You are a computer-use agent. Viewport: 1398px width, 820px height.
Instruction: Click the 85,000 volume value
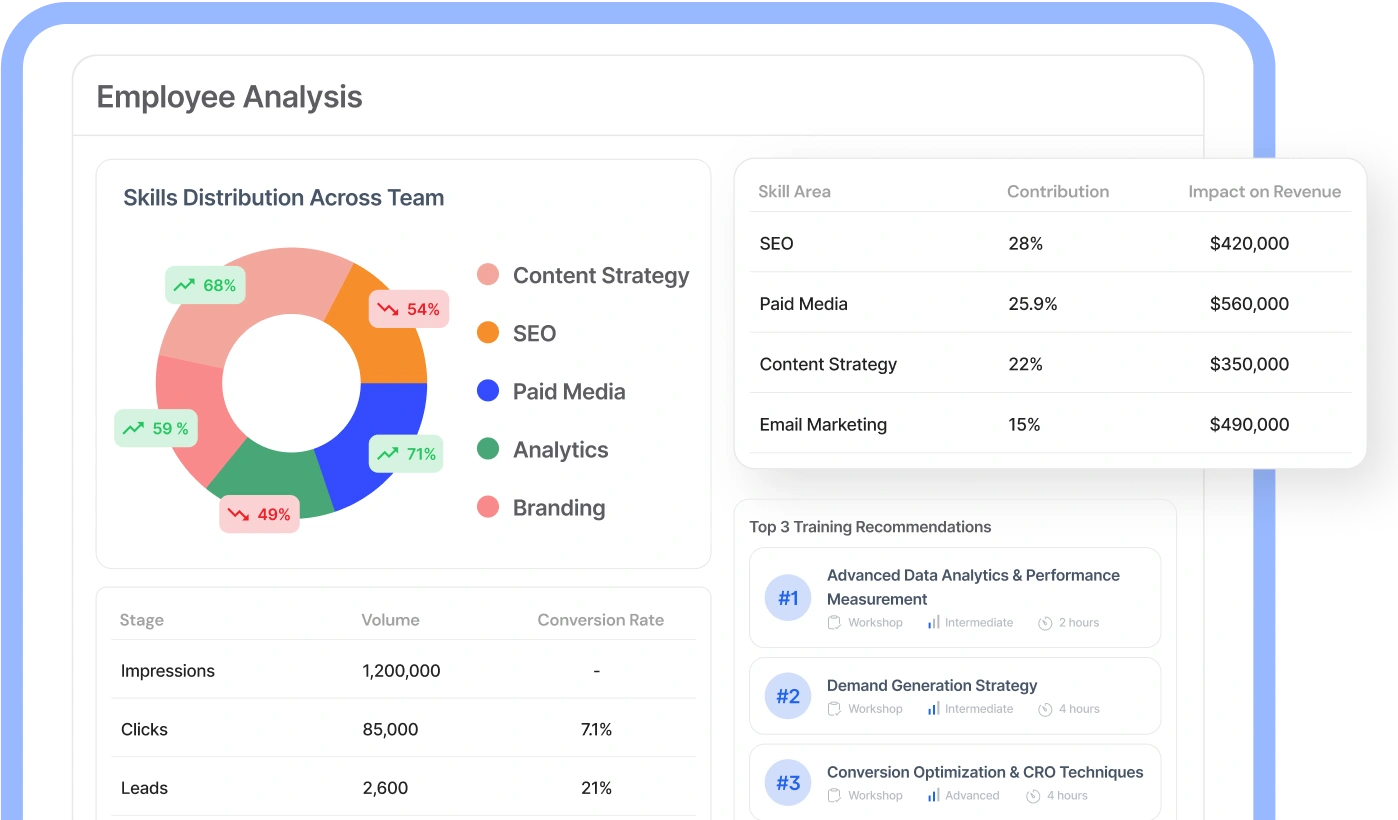pos(390,729)
